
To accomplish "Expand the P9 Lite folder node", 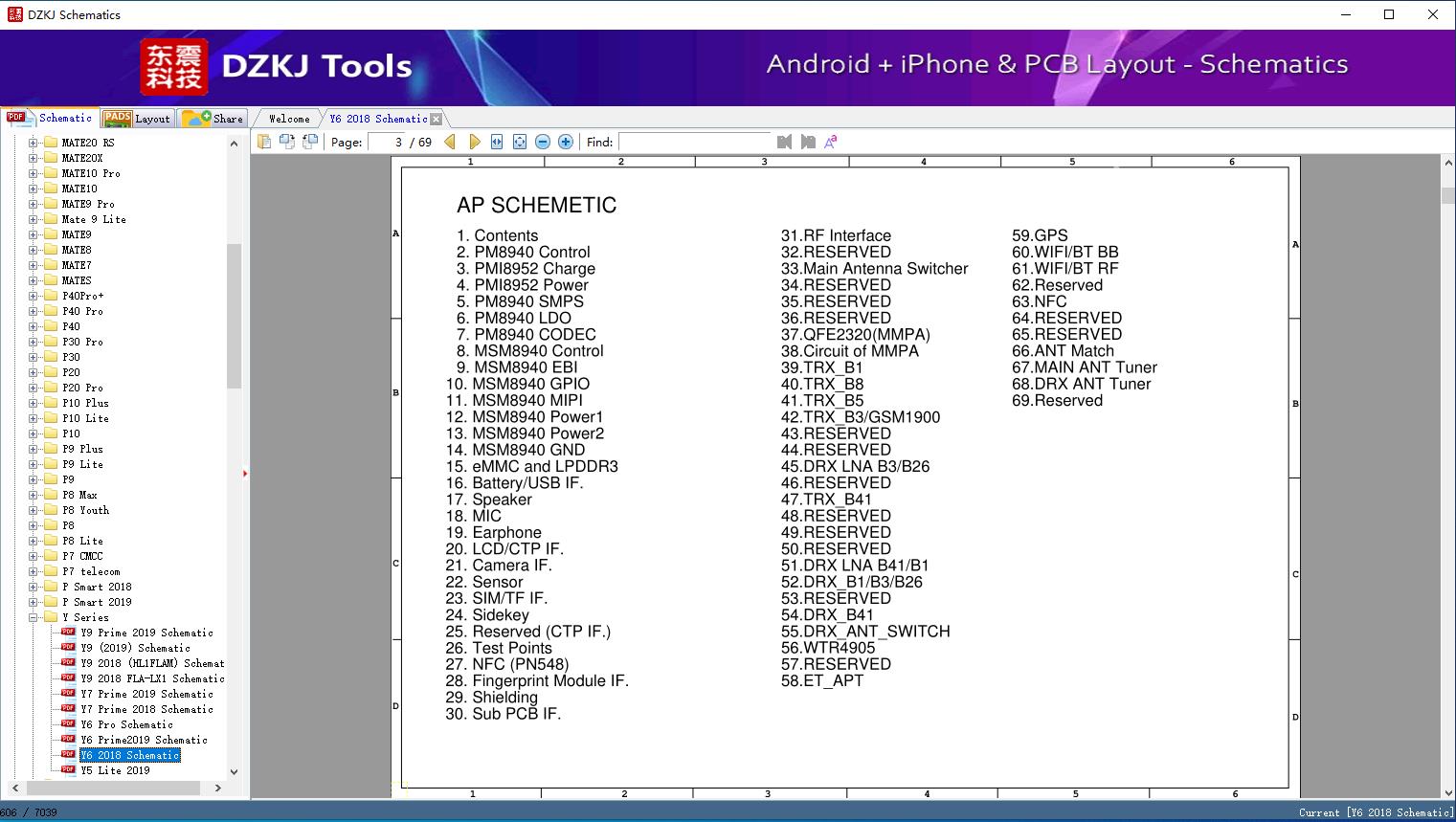I will pyautogui.click(x=34, y=464).
